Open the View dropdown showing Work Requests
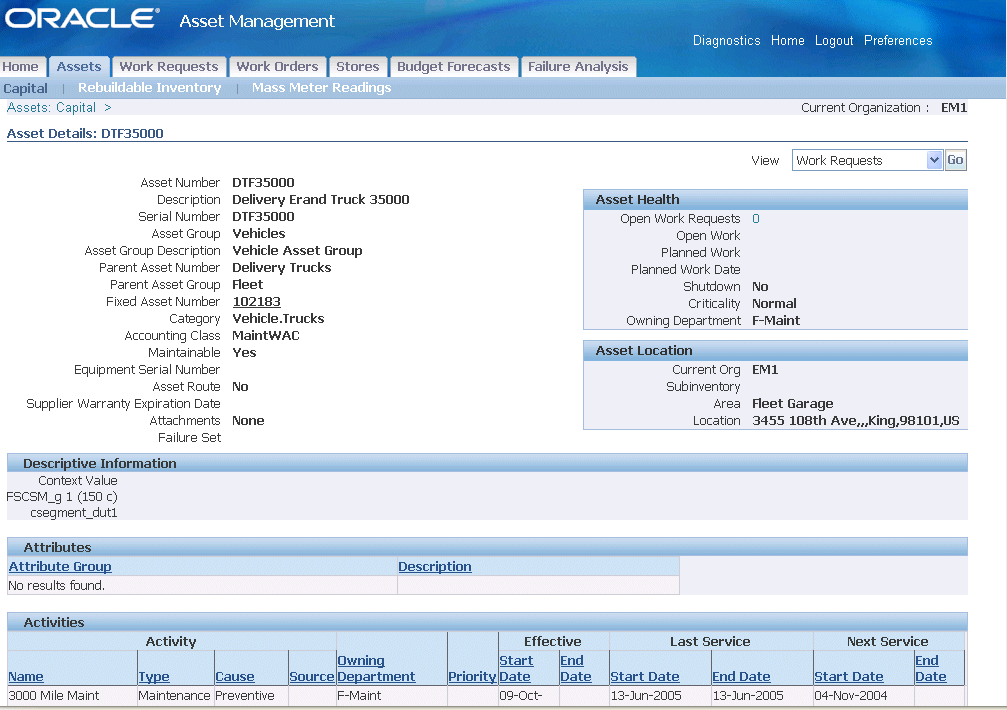Viewport: 1007px width, 710px height. pyautogui.click(x=866, y=160)
